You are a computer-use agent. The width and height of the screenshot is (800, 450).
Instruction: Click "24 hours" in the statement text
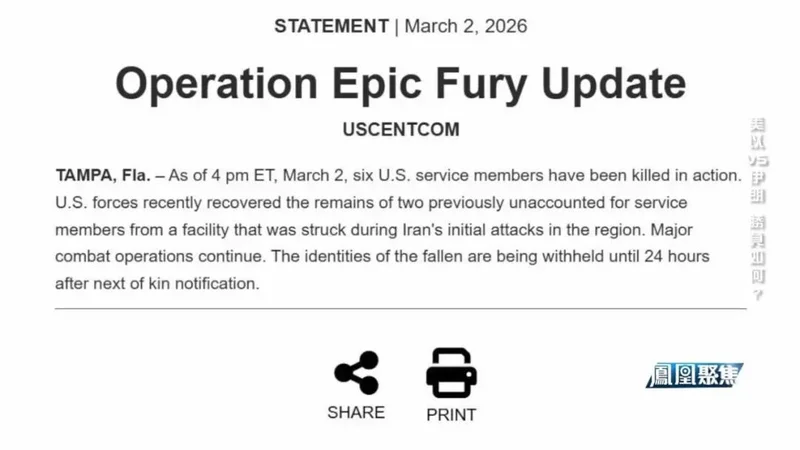[678, 256]
